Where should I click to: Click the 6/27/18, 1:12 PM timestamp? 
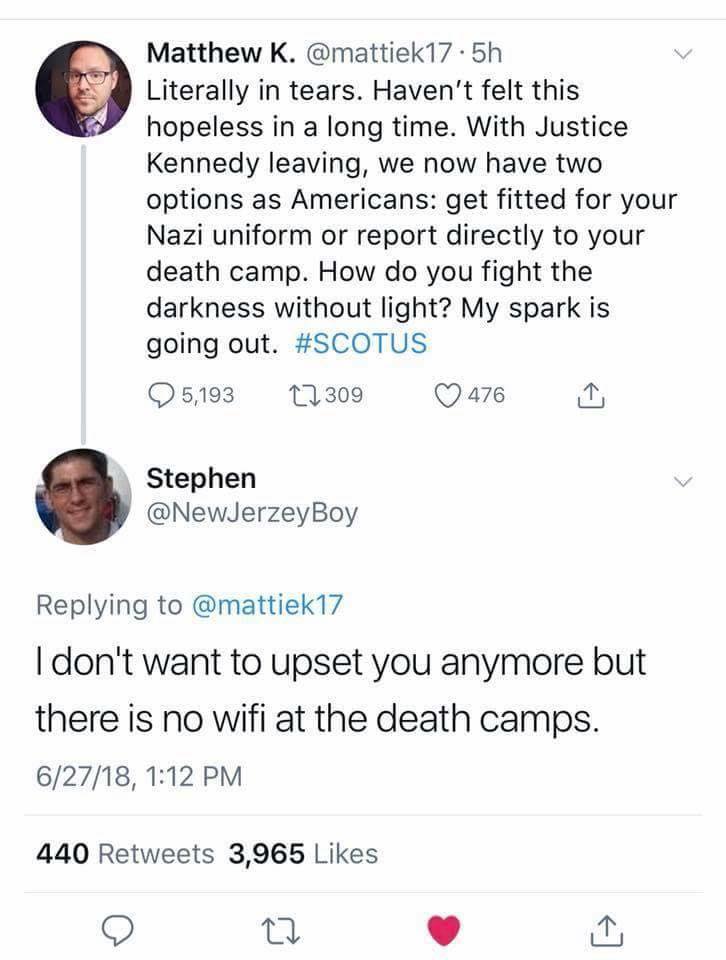point(139,776)
